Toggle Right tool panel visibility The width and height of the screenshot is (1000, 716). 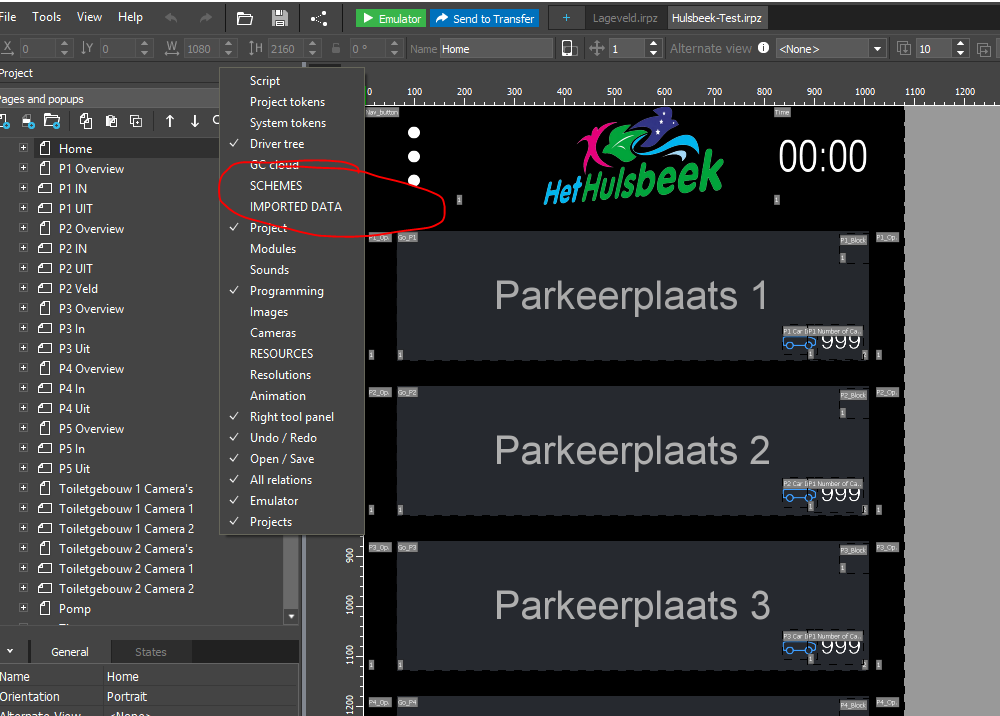click(291, 416)
